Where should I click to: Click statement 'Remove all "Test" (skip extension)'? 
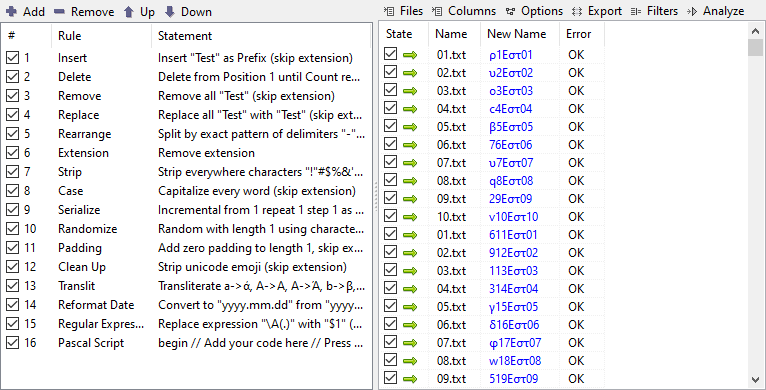246,96
